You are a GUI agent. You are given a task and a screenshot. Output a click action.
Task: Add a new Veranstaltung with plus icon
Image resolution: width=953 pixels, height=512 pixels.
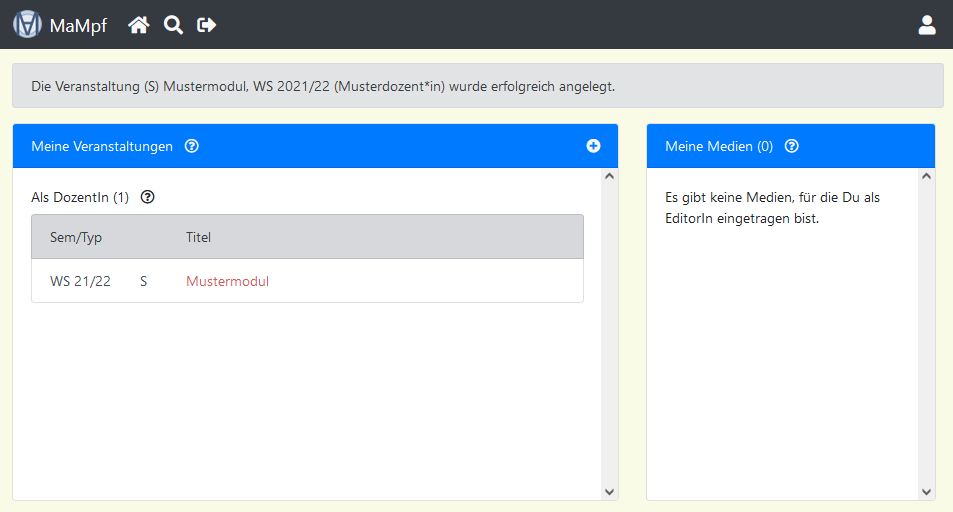(x=593, y=146)
